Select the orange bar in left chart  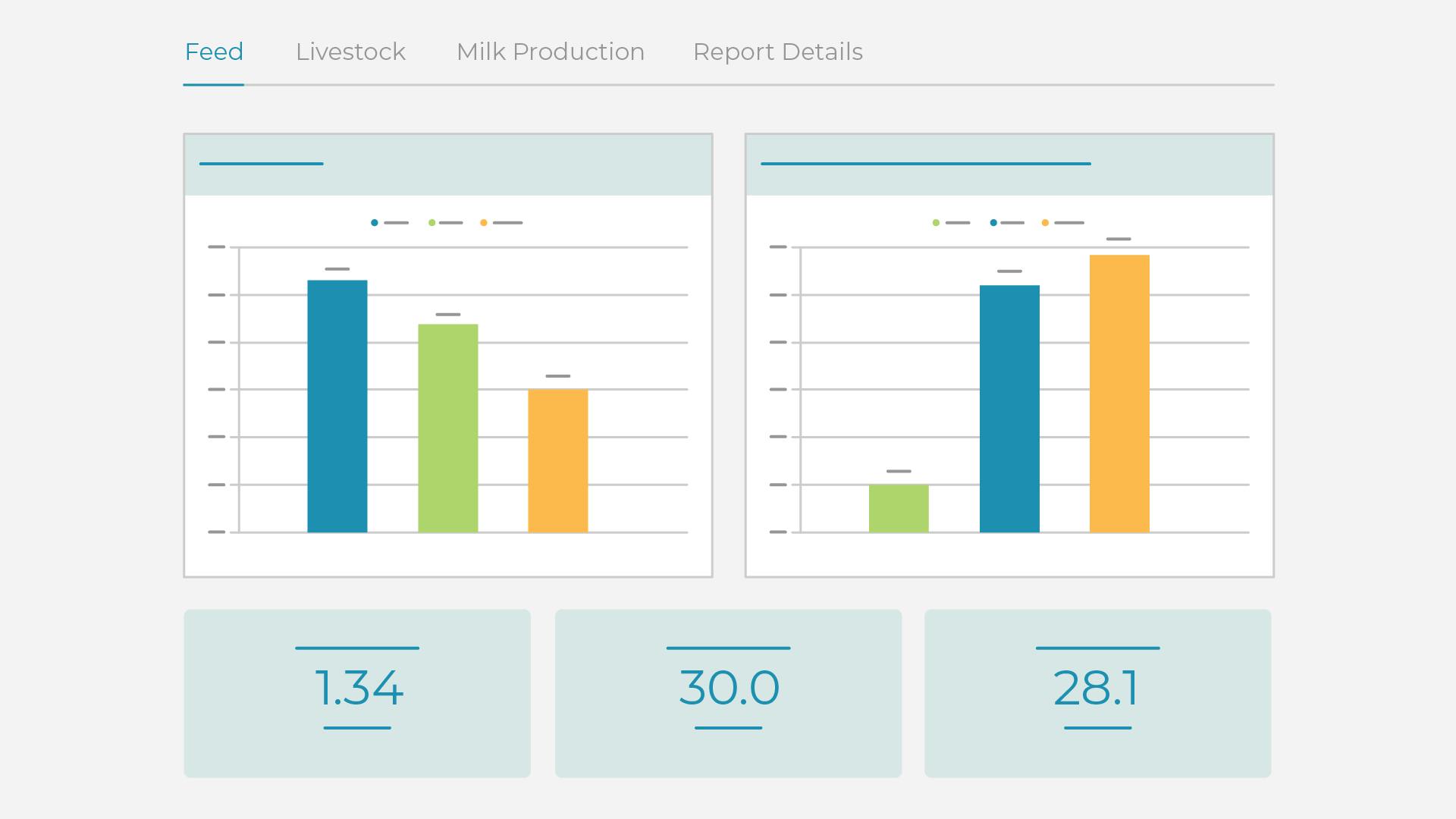tap(558, 460)
